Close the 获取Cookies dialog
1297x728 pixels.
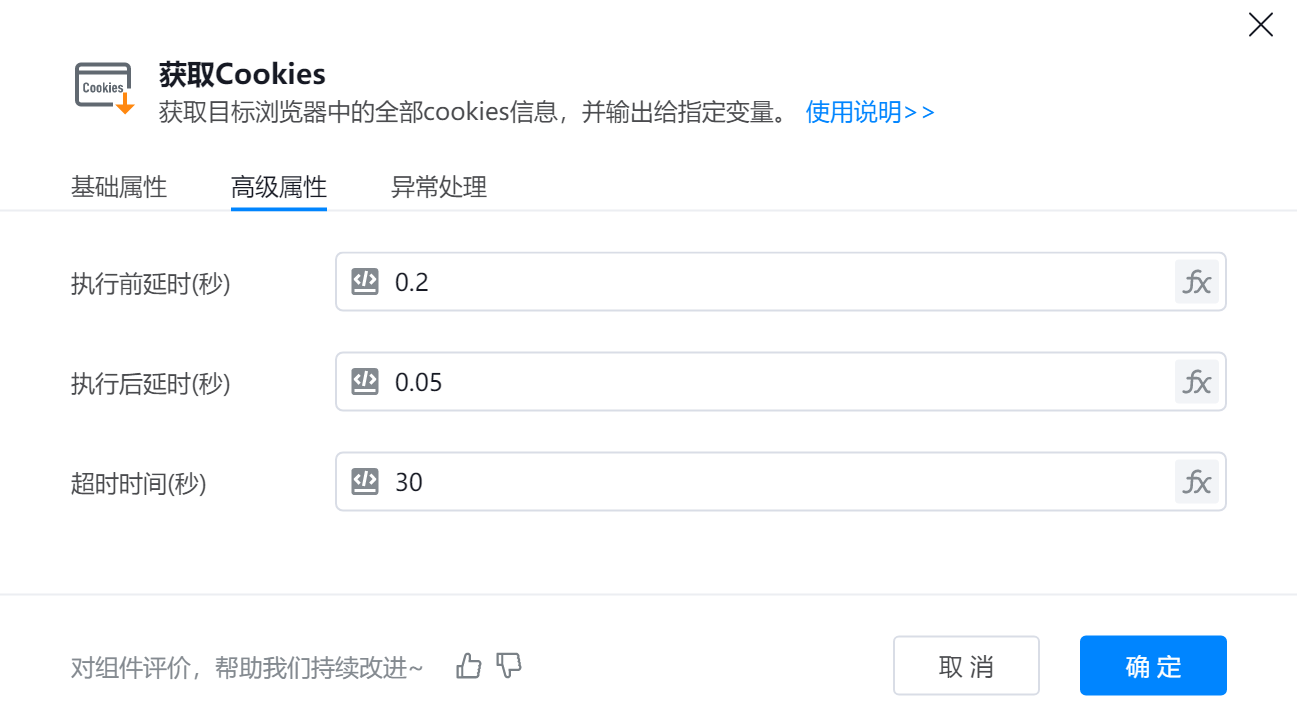click(x=1260, y=25)
